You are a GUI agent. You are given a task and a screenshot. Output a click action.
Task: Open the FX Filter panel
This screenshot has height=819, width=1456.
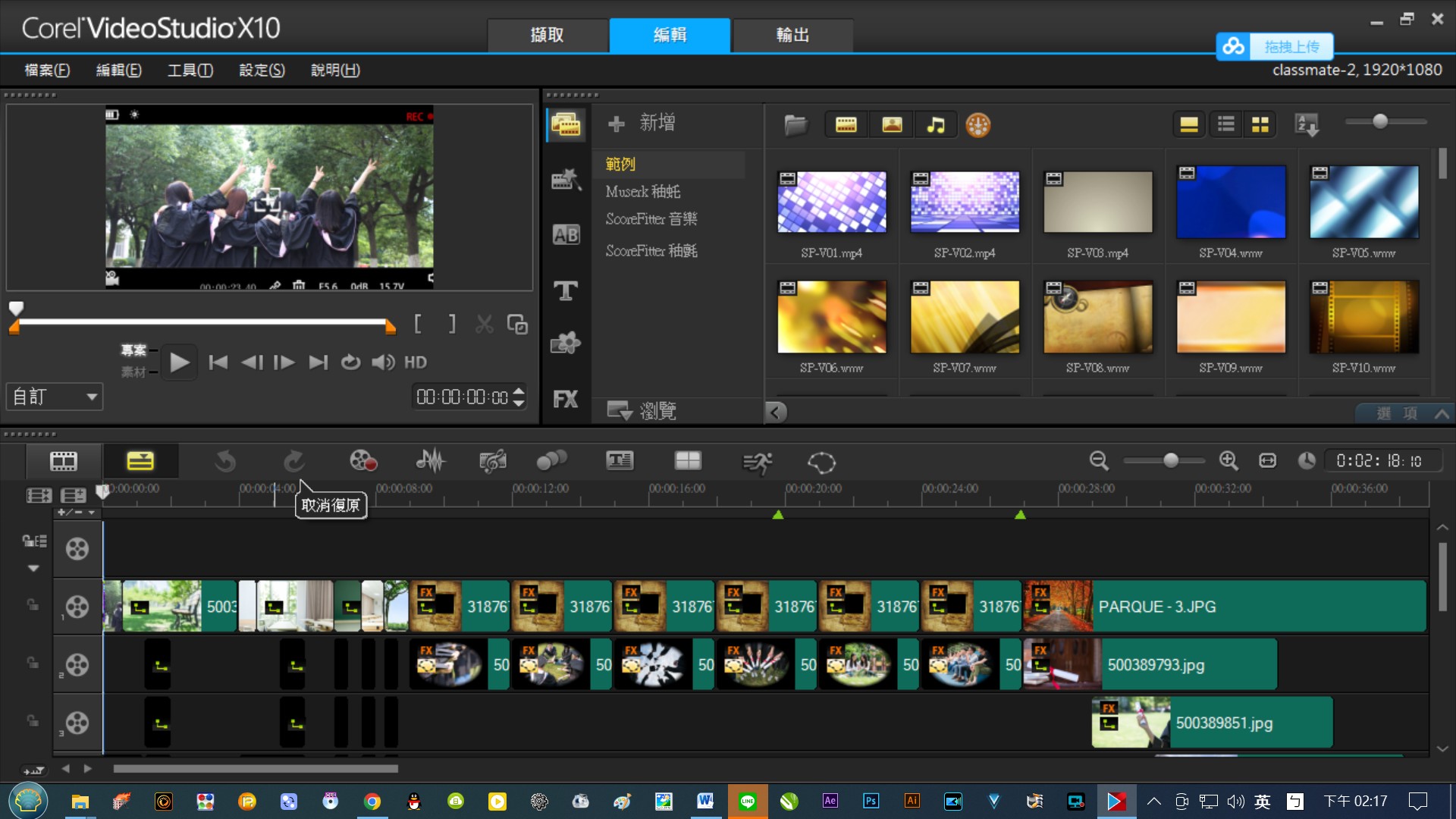pyautogui.click(x=566, y=399)
